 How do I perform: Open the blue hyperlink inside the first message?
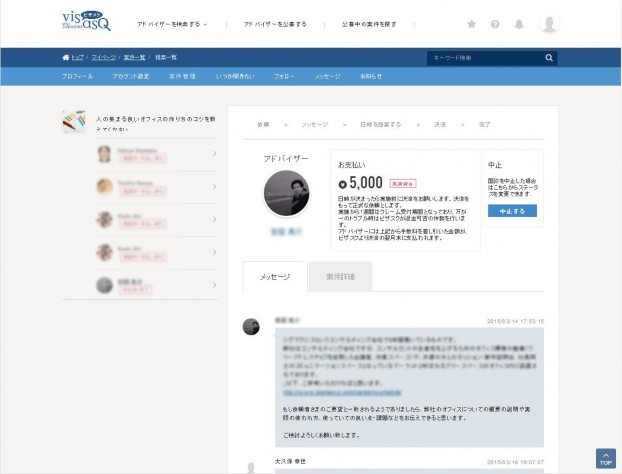coord(342,393)
